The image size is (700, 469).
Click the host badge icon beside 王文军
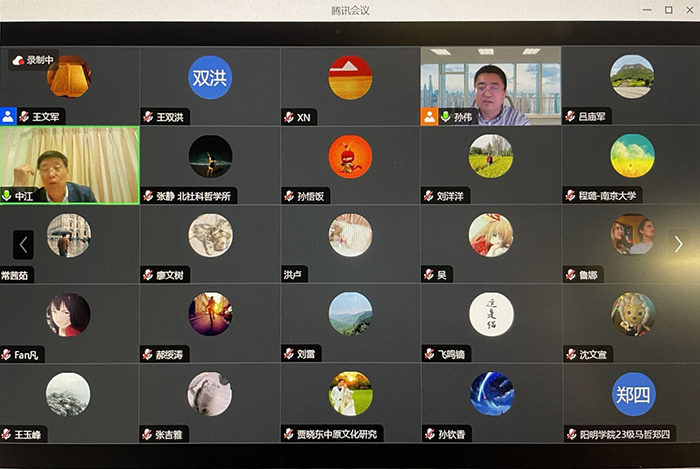point(9,116)
